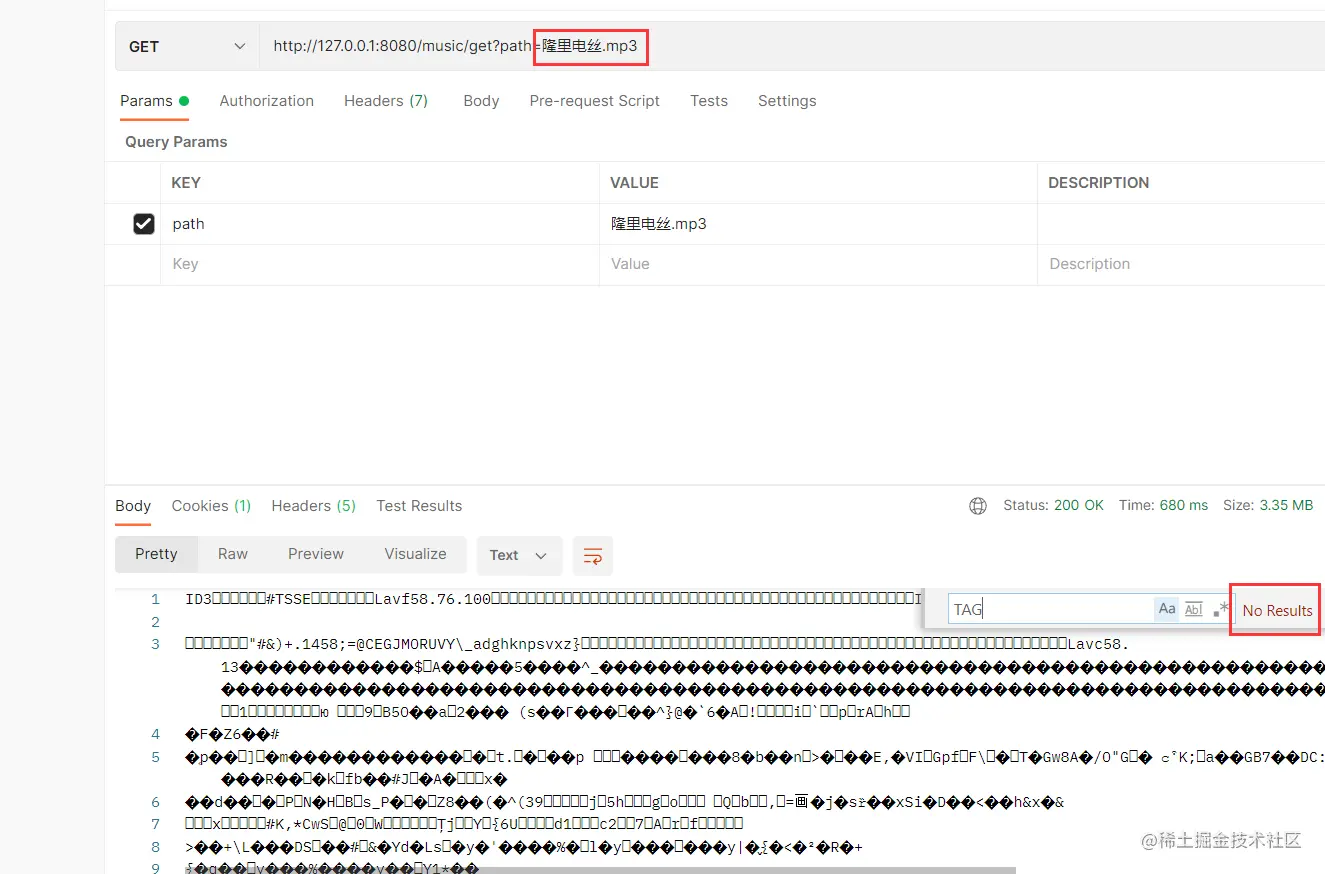The image size is (1325, 874).
Task: Switch to Visualize response view
Action: [x=415, y=554]
